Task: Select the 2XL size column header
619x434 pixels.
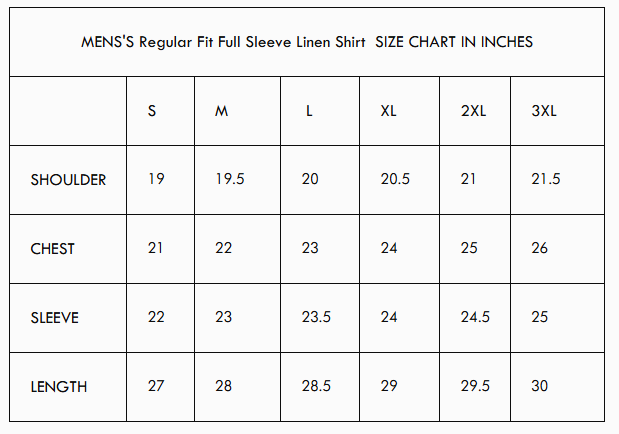Action: point(473,111)
